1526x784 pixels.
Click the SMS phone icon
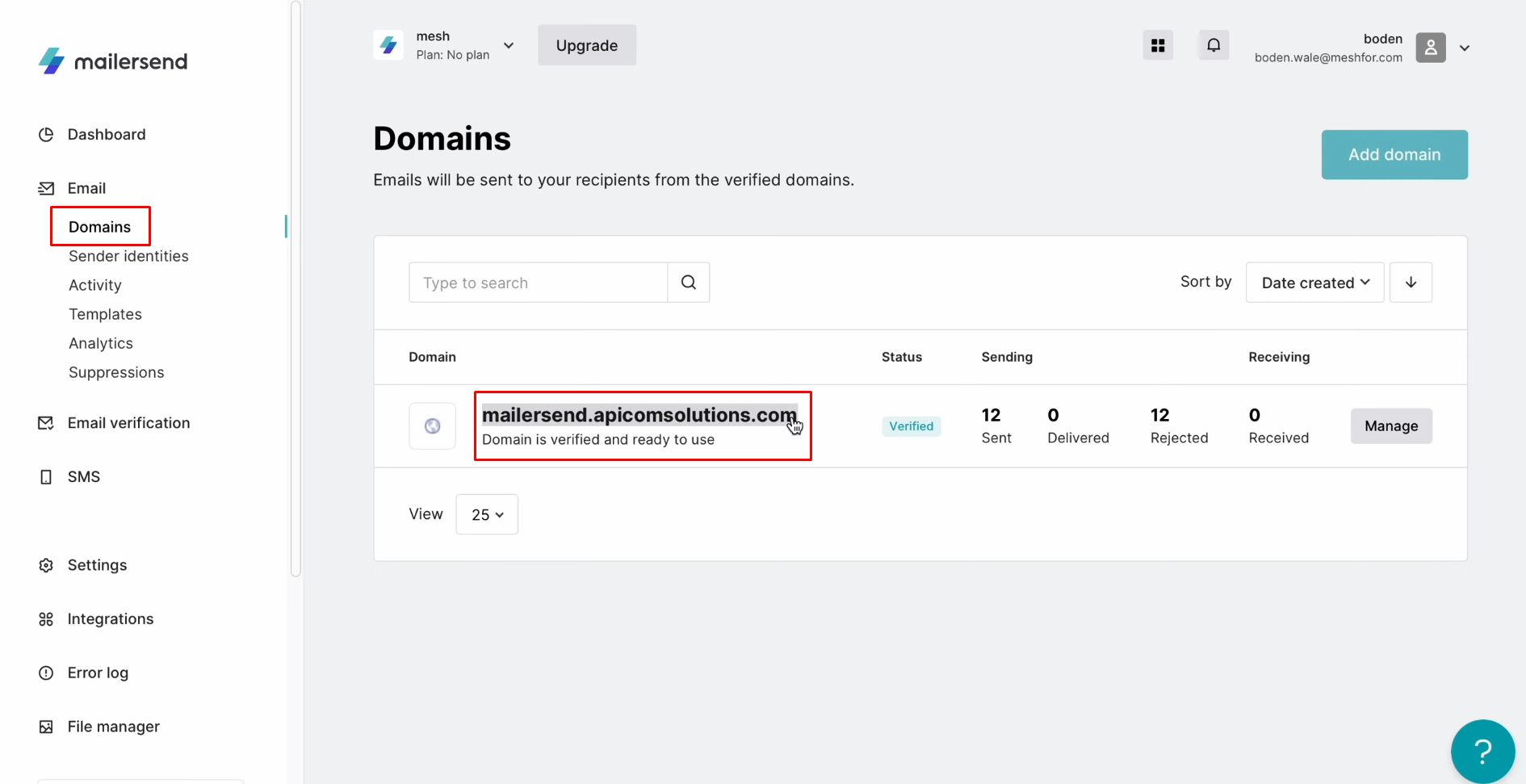click(x=46, y=477)
